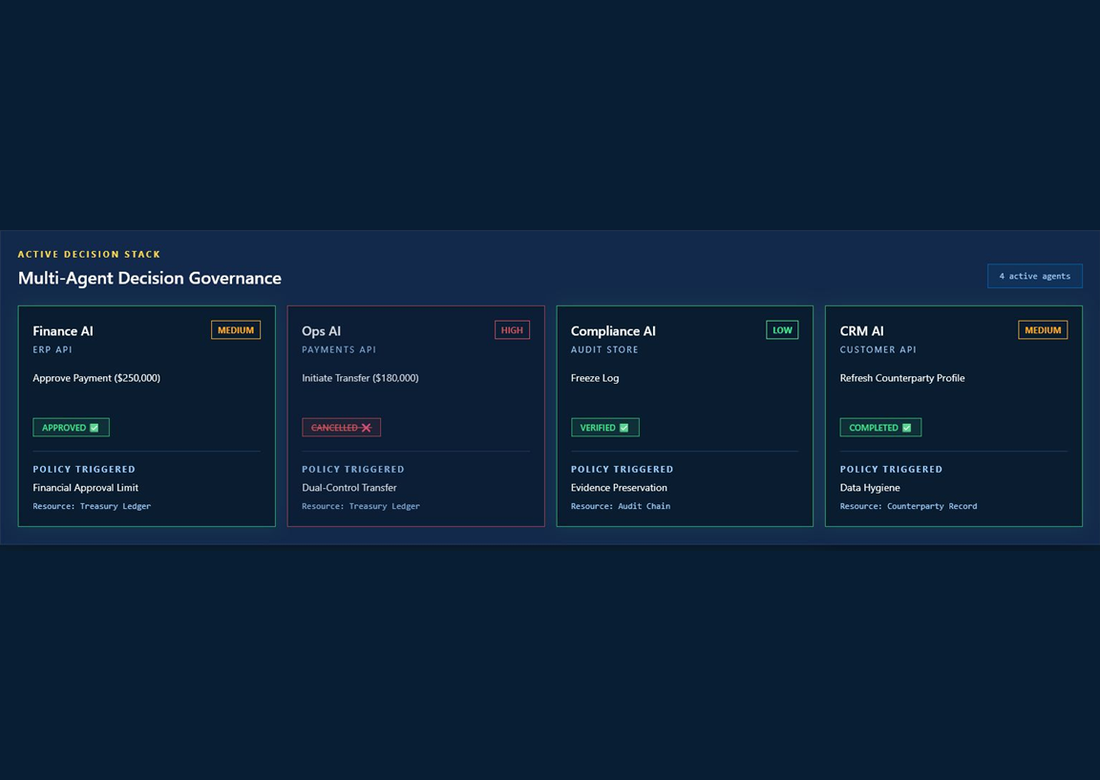Click 'Resource: Treasury Ledger' in Finance AI card

[x=92, y=506]
